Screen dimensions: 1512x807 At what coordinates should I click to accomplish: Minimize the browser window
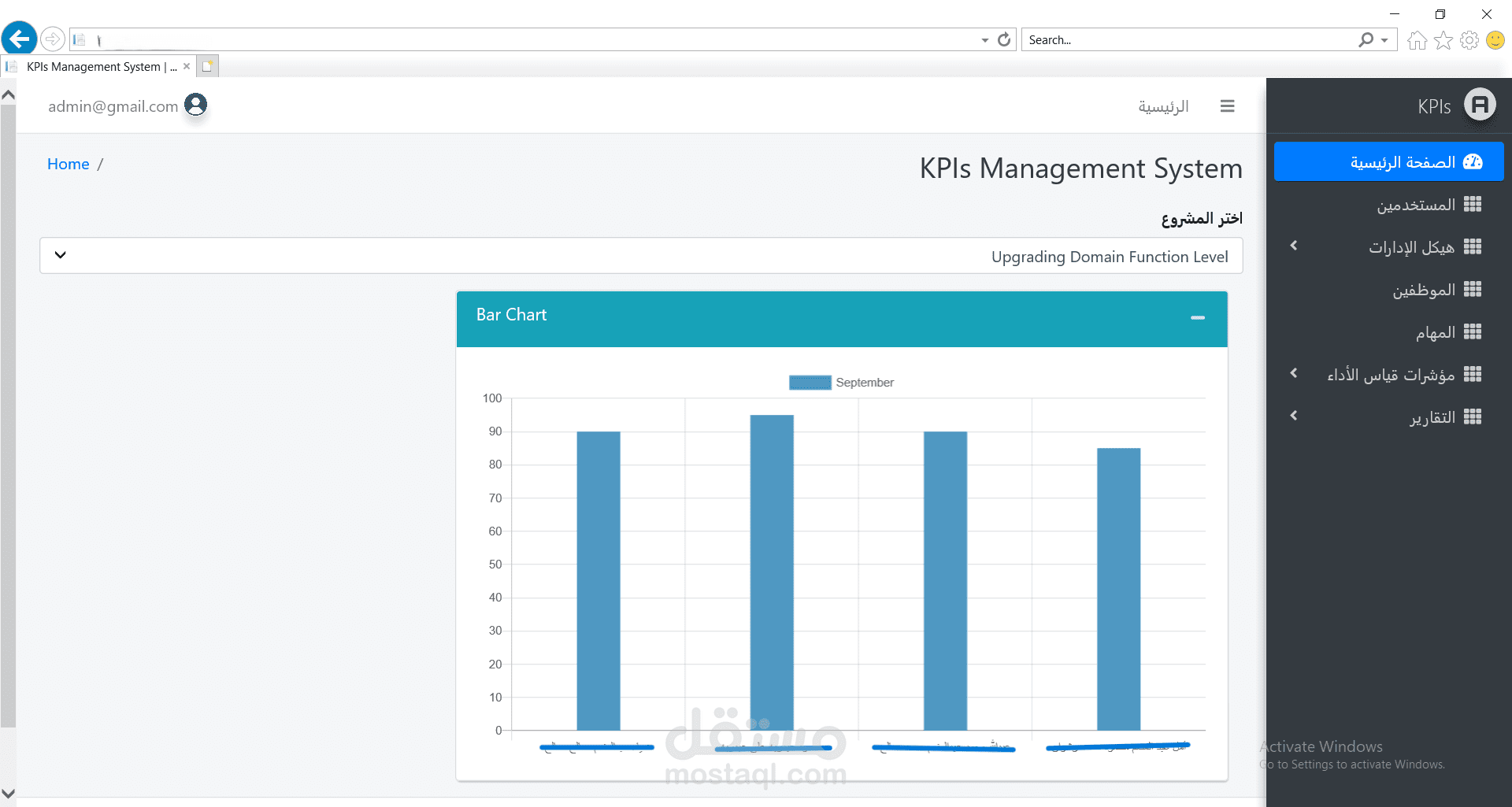pyautogui.click(x=1394, y=14)
